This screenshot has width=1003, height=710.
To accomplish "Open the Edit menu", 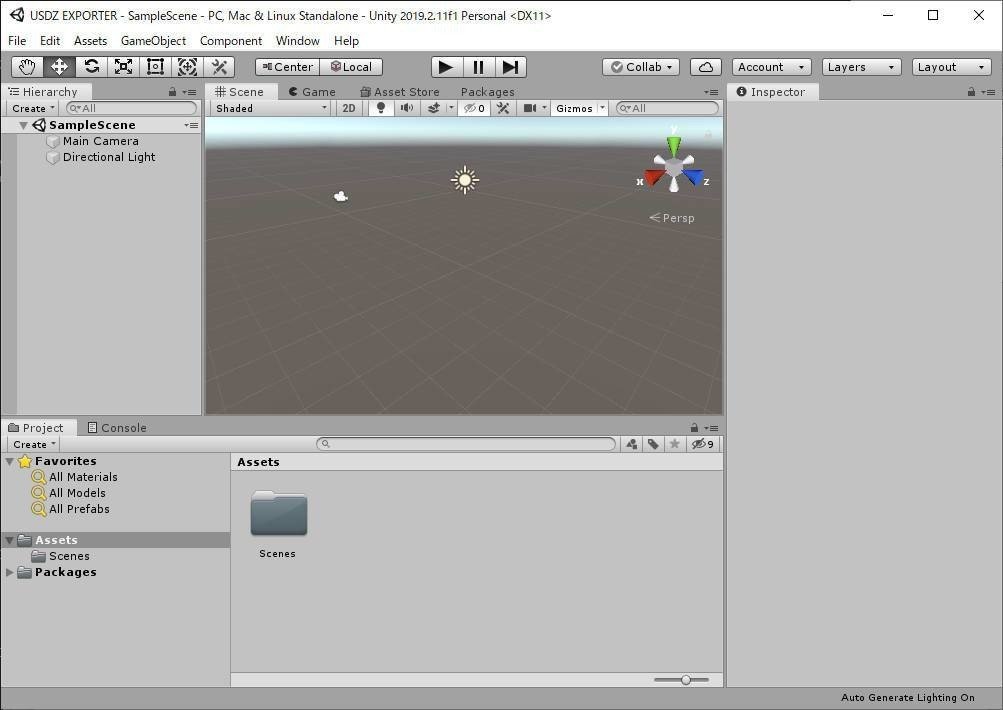I will (50, 40).
